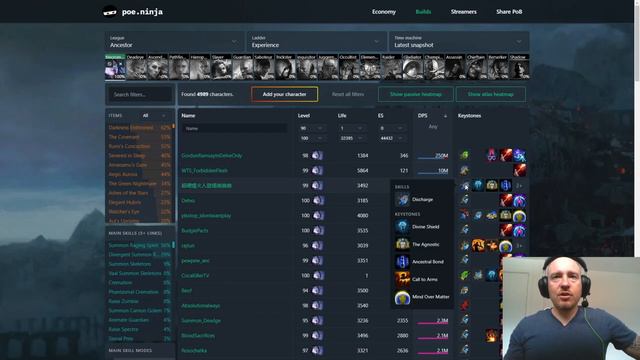The image size is (640, 360).
Task: Filter by Aegis Aurora item
Action: tap(139, 174)
